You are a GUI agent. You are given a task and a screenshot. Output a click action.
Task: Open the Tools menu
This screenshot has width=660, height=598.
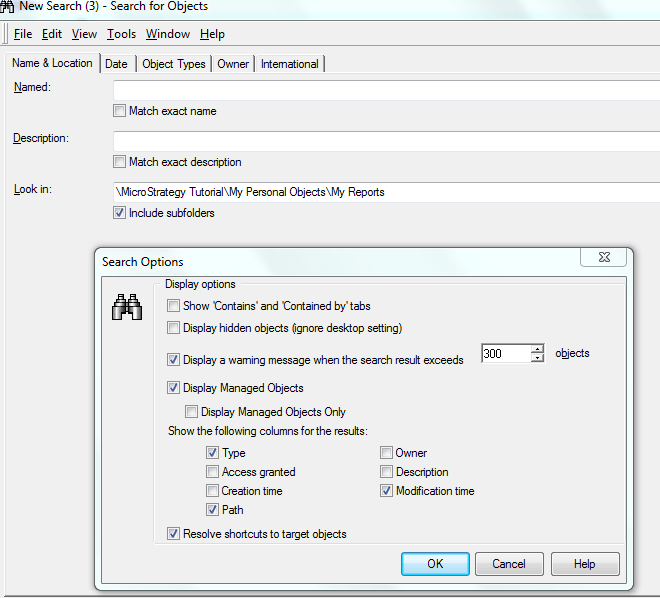tap(121, 34)
